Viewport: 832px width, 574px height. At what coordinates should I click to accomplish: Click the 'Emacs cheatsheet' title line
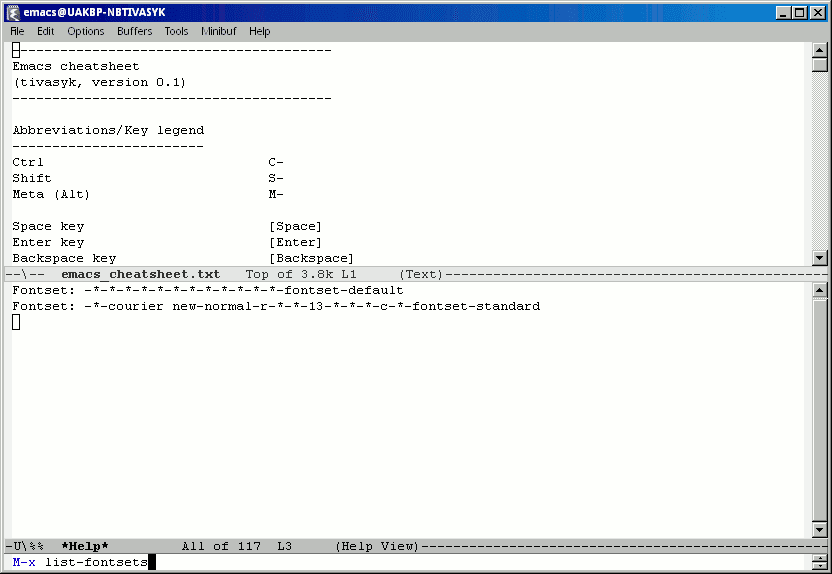pos(76,66)
